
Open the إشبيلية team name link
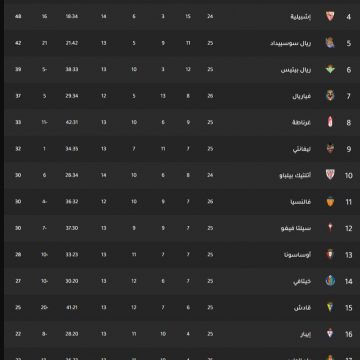click(301, 17)
